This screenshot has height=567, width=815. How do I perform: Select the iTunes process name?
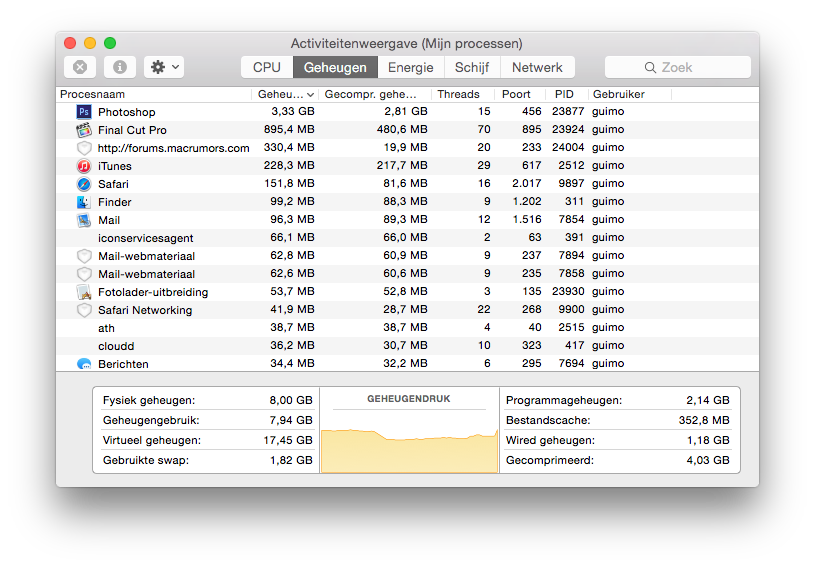[x=115, y=166]
